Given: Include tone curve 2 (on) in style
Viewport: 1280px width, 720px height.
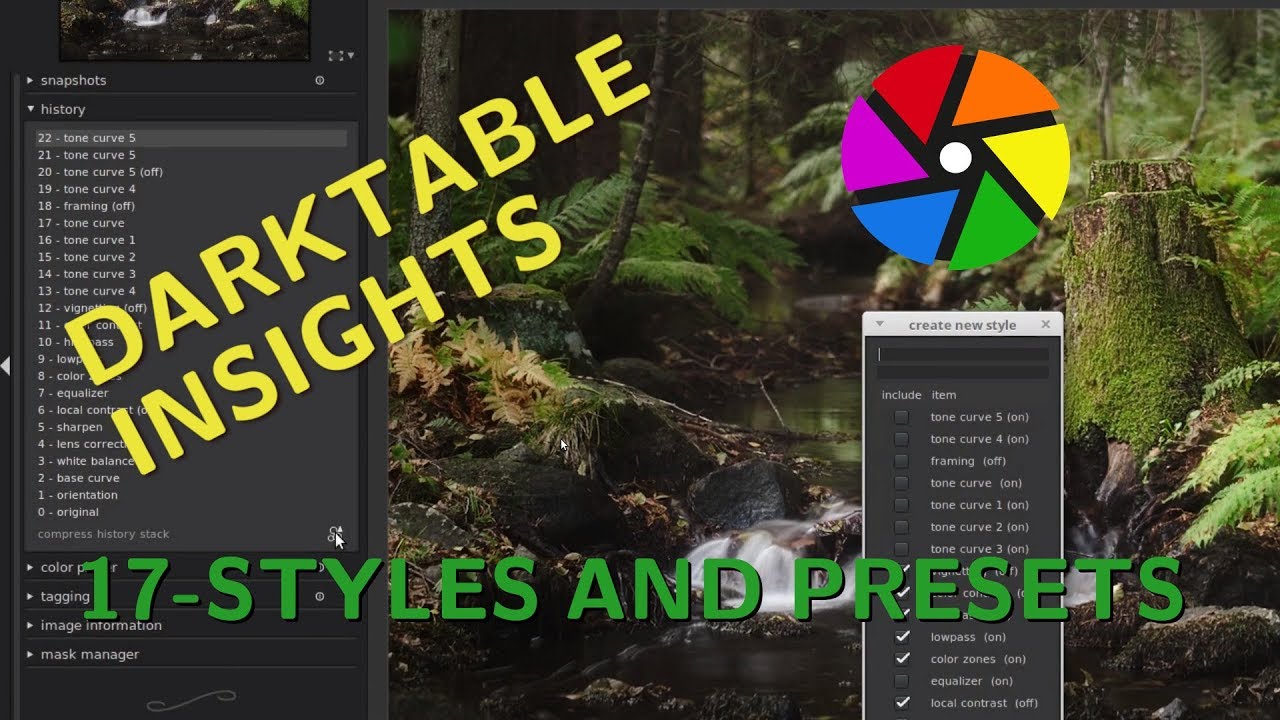Looking at the screenshot, I should click(x=902, y=527).
